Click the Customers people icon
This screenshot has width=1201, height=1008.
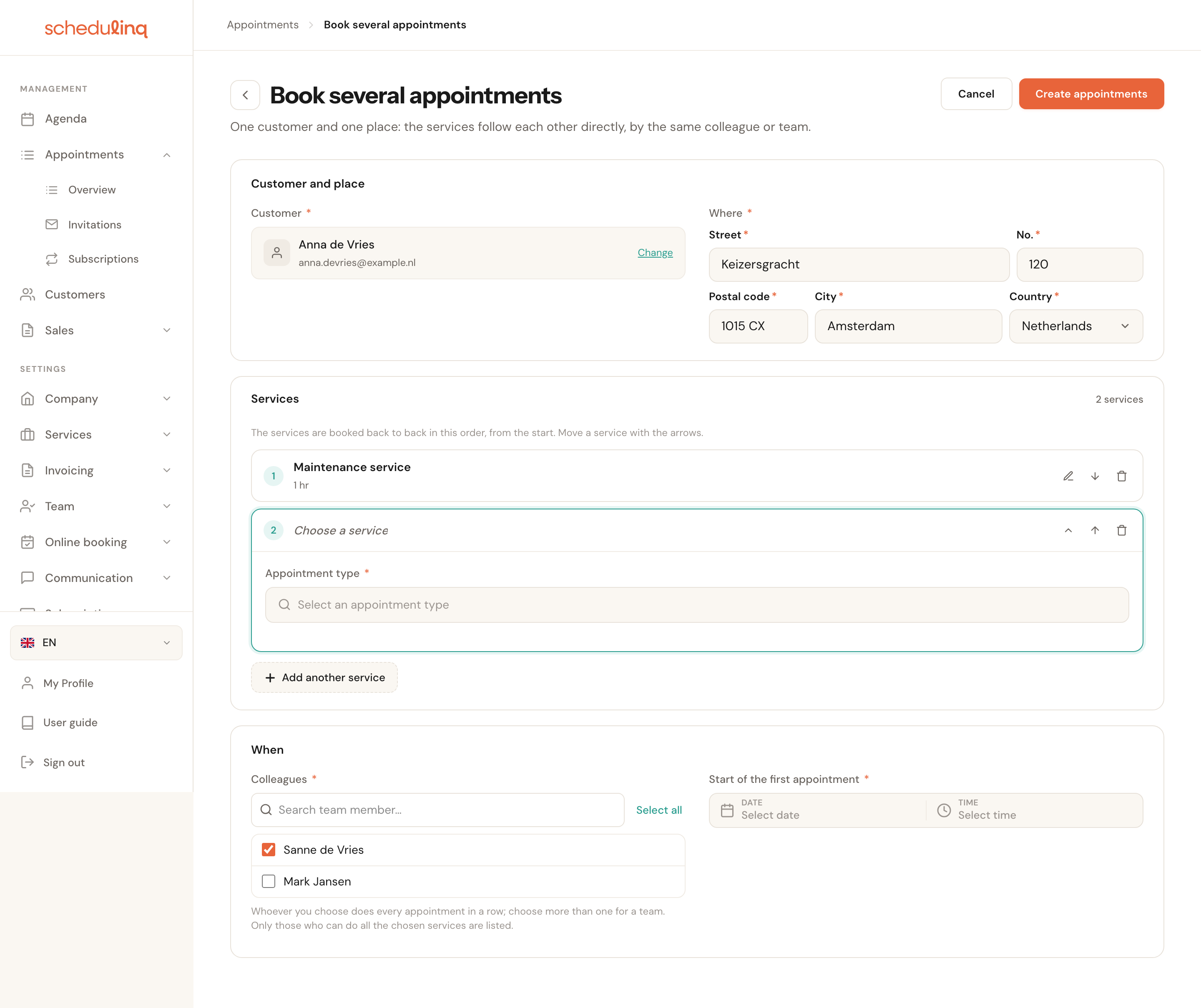pyautogui.click(x=28, y=294)
